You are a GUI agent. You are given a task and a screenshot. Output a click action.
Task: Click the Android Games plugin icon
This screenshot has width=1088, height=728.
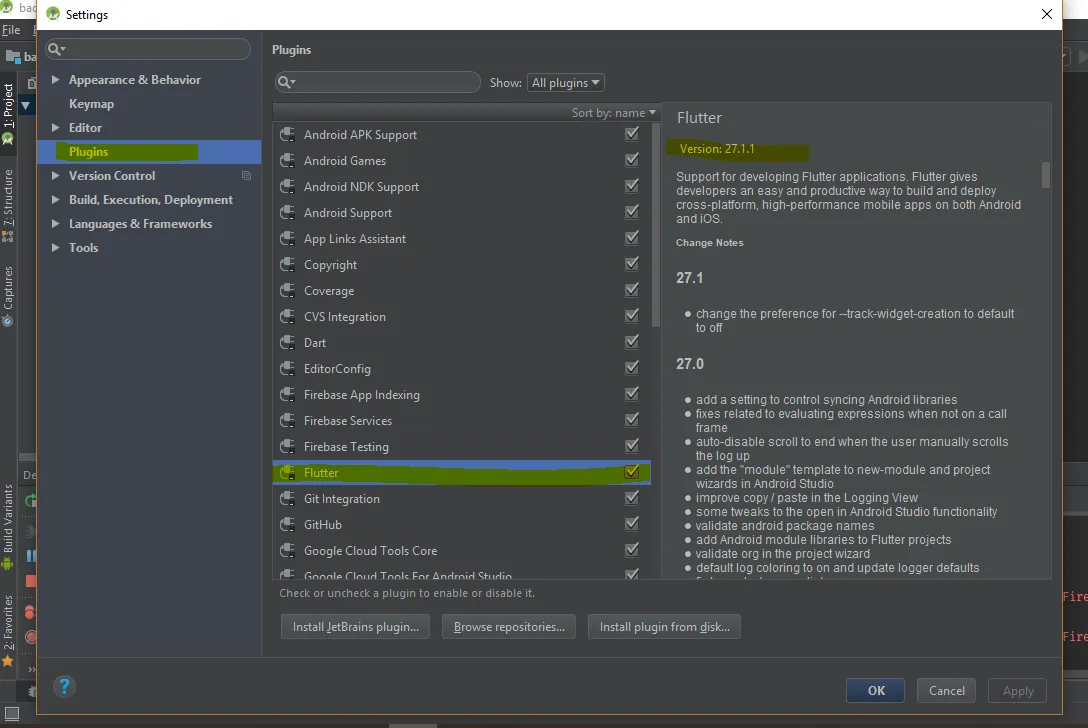tap(287, 160)
